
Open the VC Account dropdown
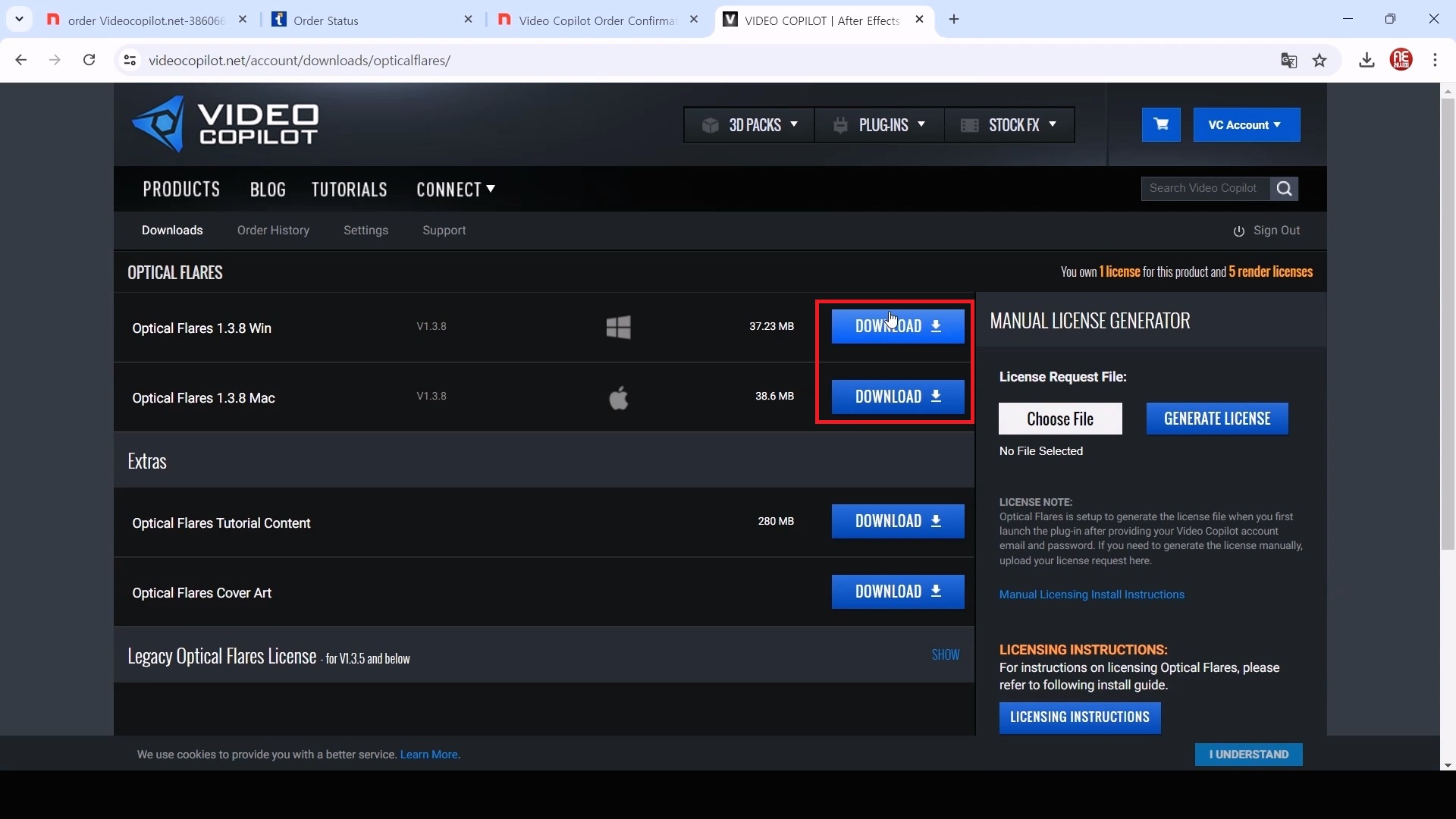[1246, 125]
